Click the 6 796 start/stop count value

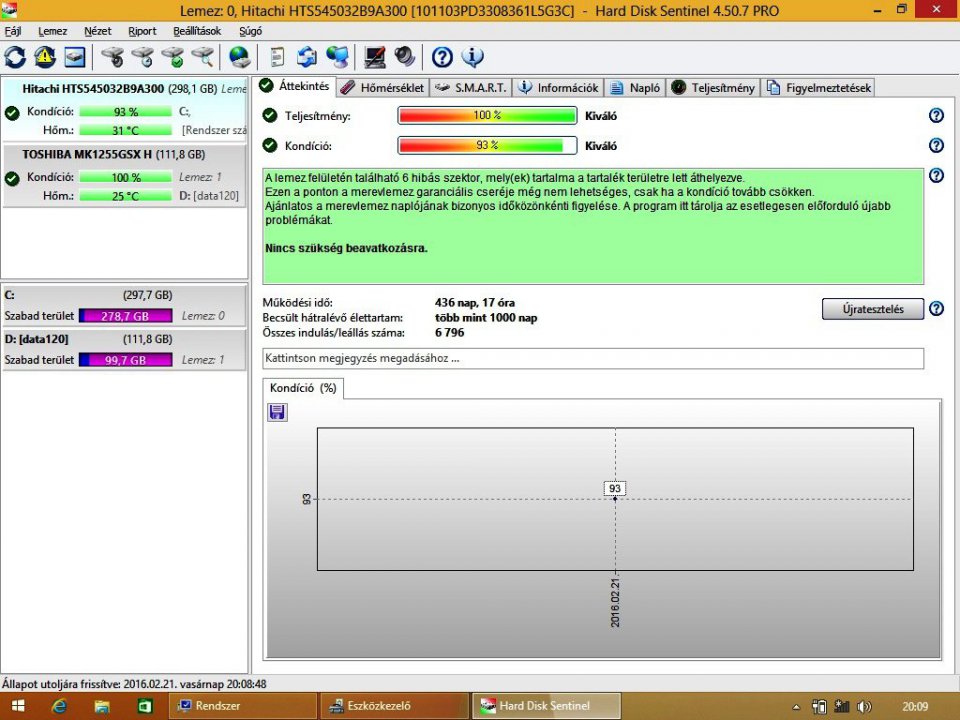(449, 332)
